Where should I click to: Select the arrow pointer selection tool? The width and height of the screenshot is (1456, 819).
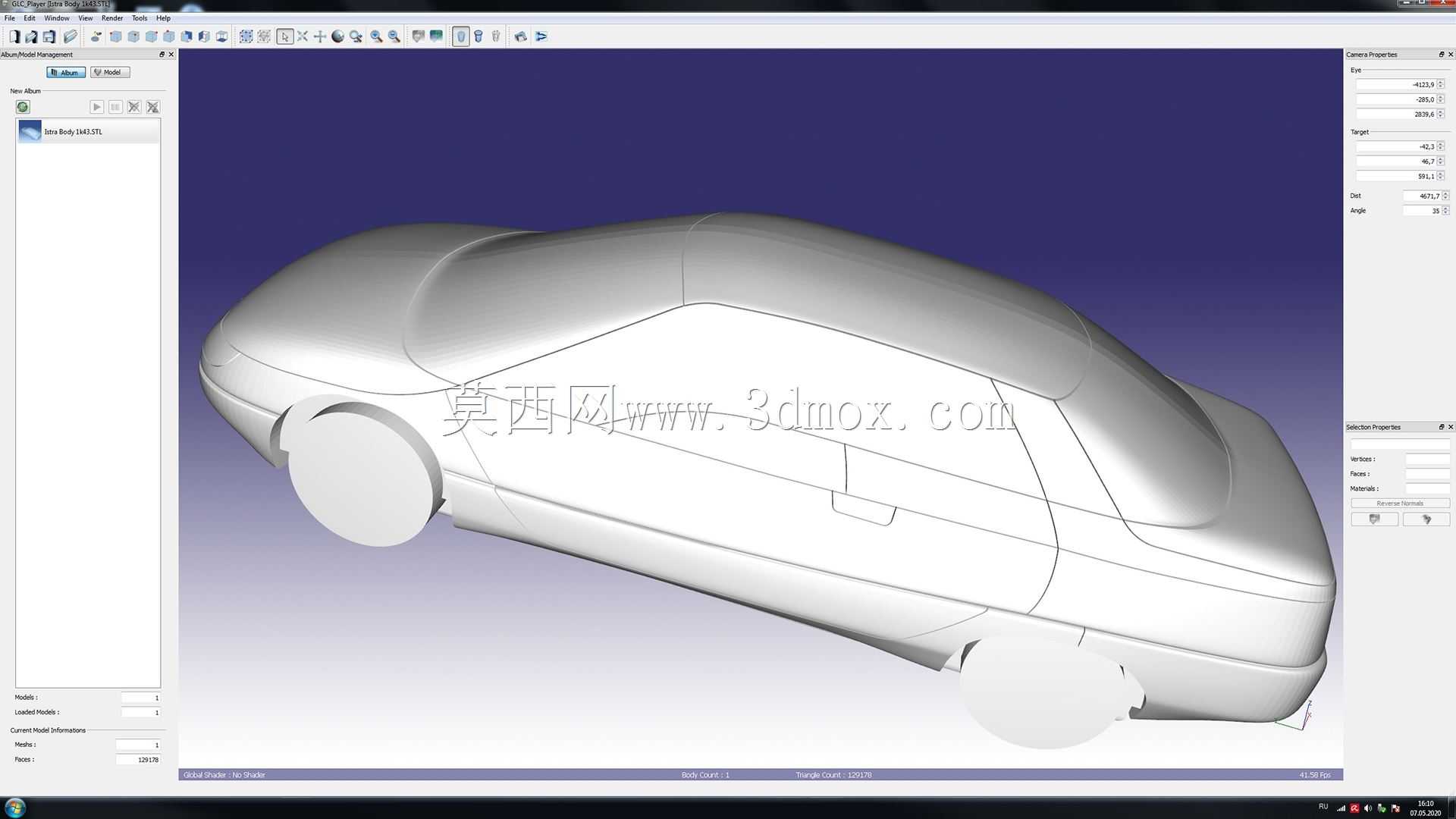pos(285,36)
